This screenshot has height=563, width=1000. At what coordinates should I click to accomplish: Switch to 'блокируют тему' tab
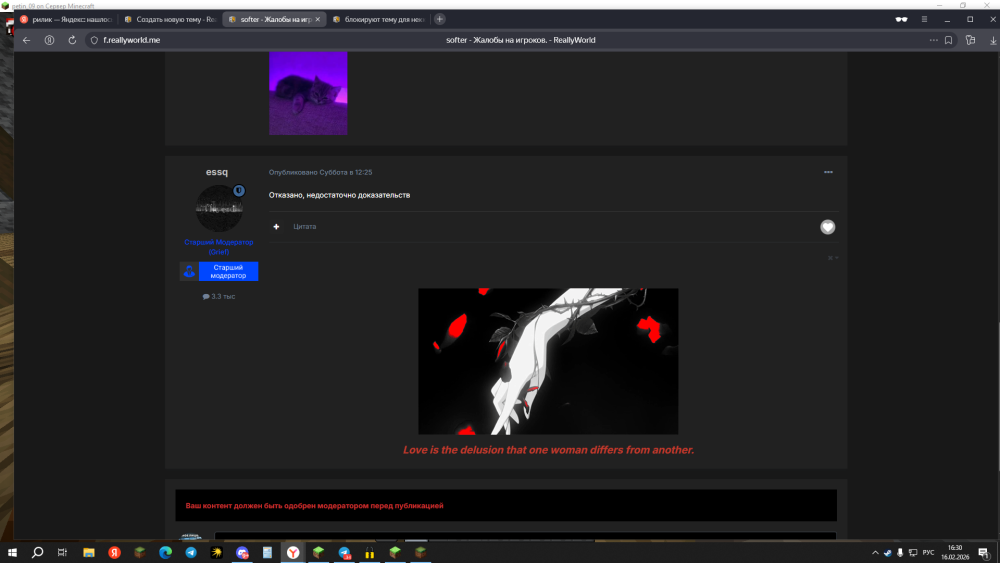[x=379, y=19]
